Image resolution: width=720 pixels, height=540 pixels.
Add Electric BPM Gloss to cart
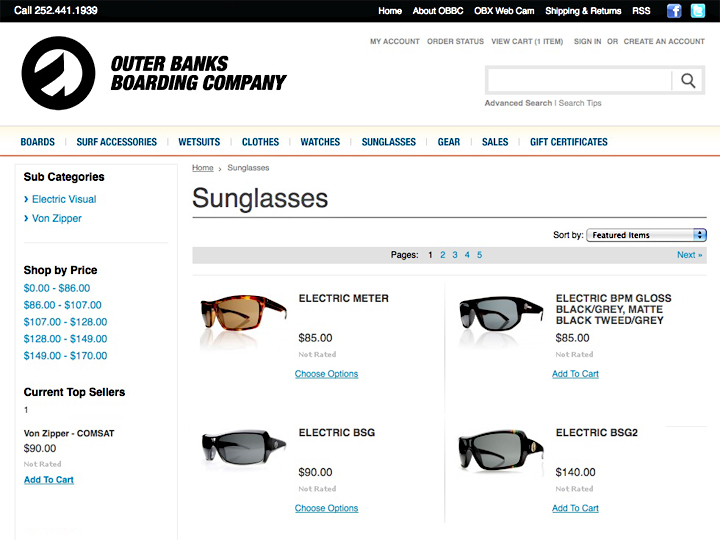pos(575,374)
